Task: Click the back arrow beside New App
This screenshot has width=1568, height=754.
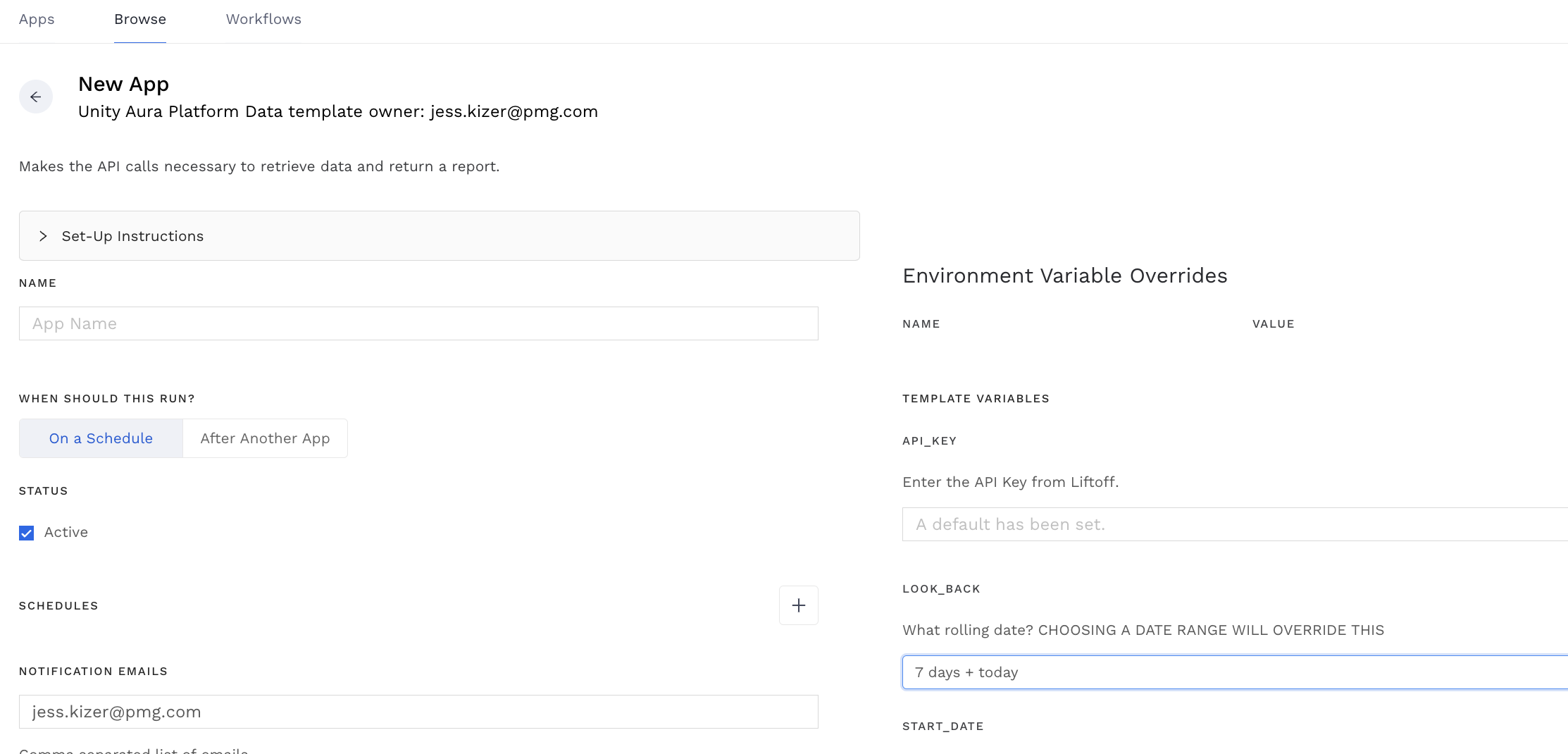Action: click(36, 97)
